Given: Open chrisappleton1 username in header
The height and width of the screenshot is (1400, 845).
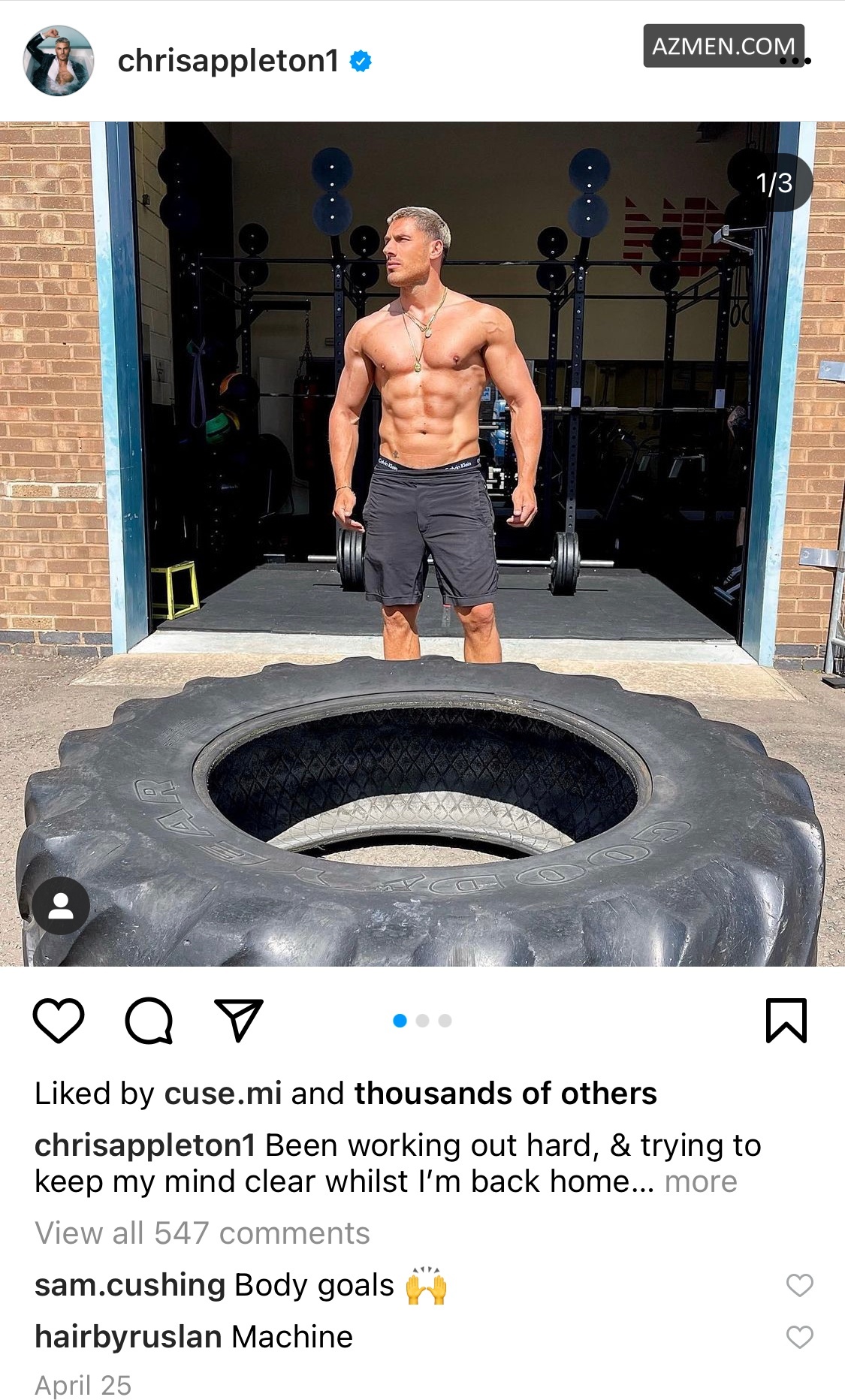Looking at the screenshot, I should [228, 61].
